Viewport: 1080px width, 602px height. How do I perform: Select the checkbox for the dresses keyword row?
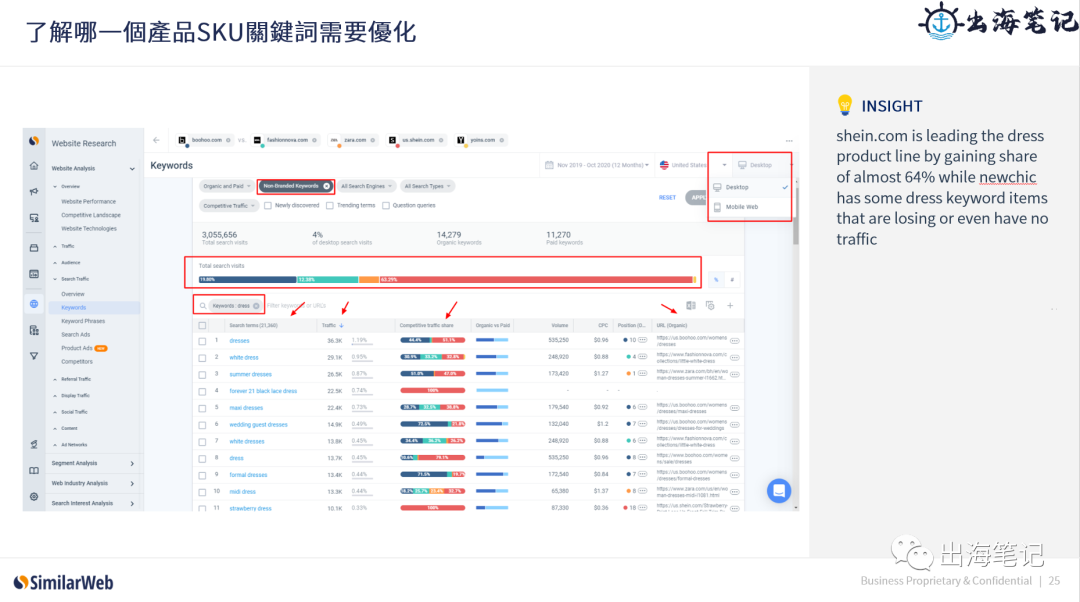click(204, 340)
